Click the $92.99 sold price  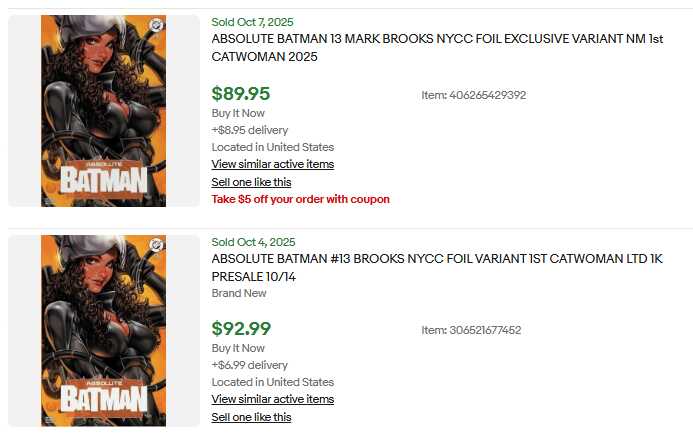click(x=241, y=329)
